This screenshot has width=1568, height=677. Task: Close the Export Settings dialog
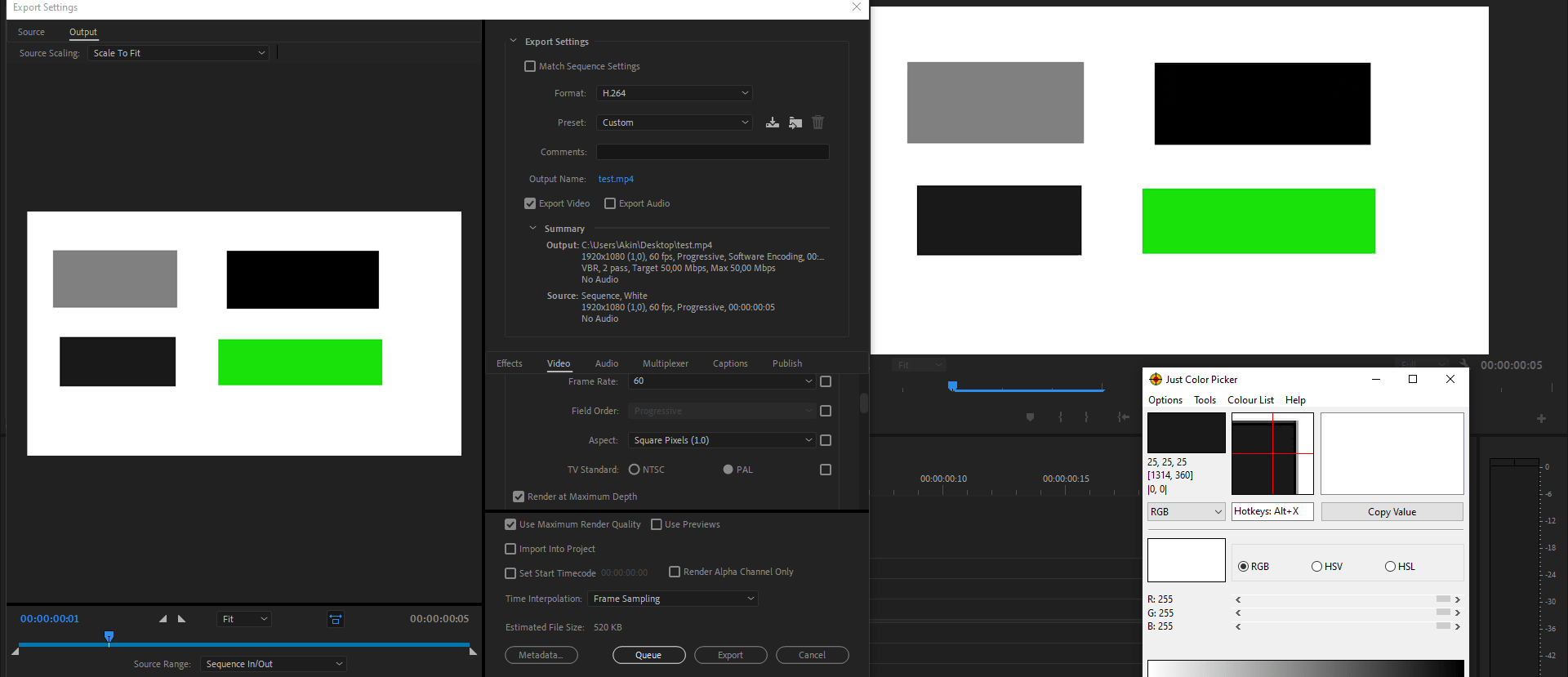point(856,7)
